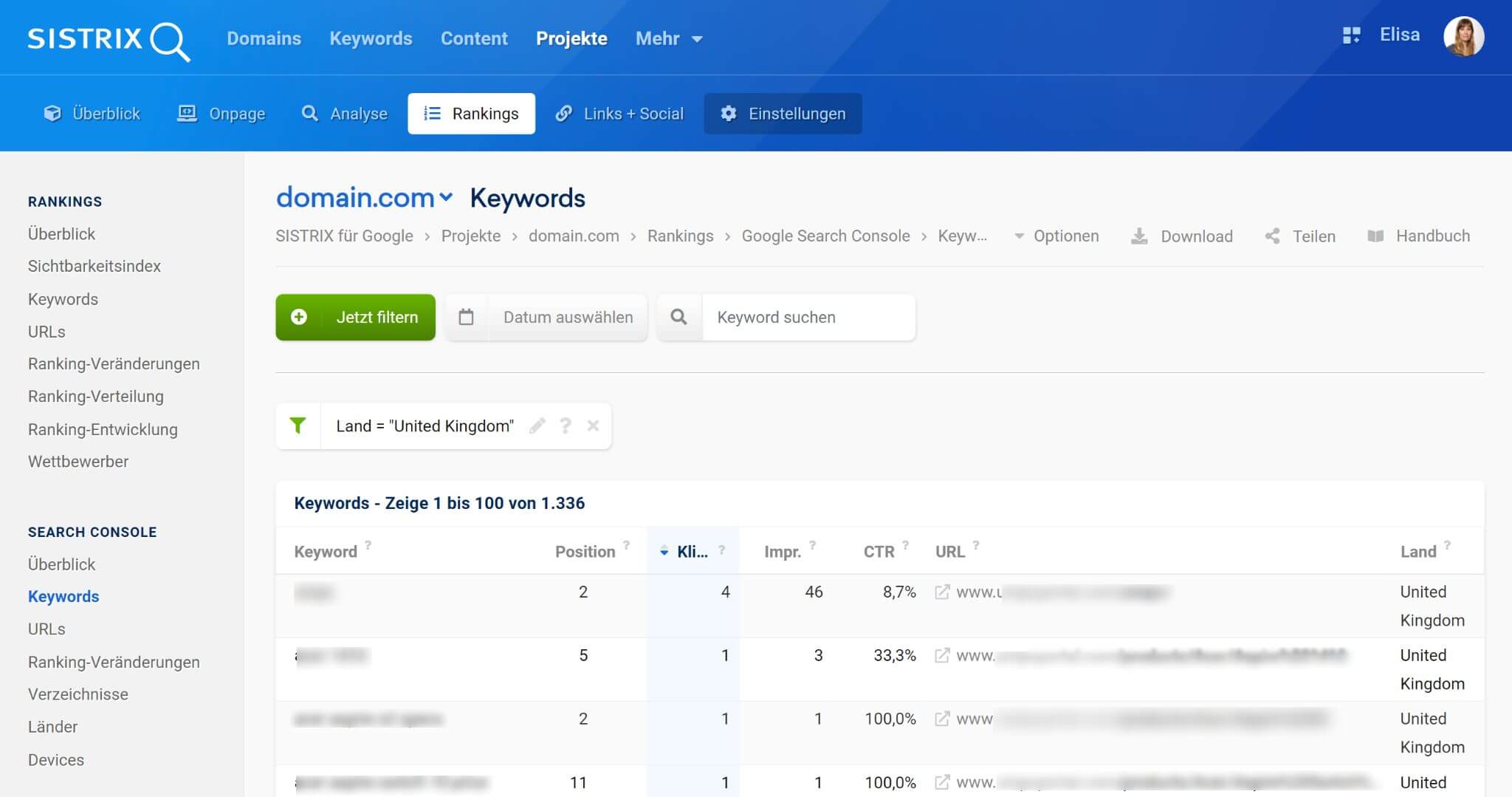Expand the Mehr dropdown menu

668,39
